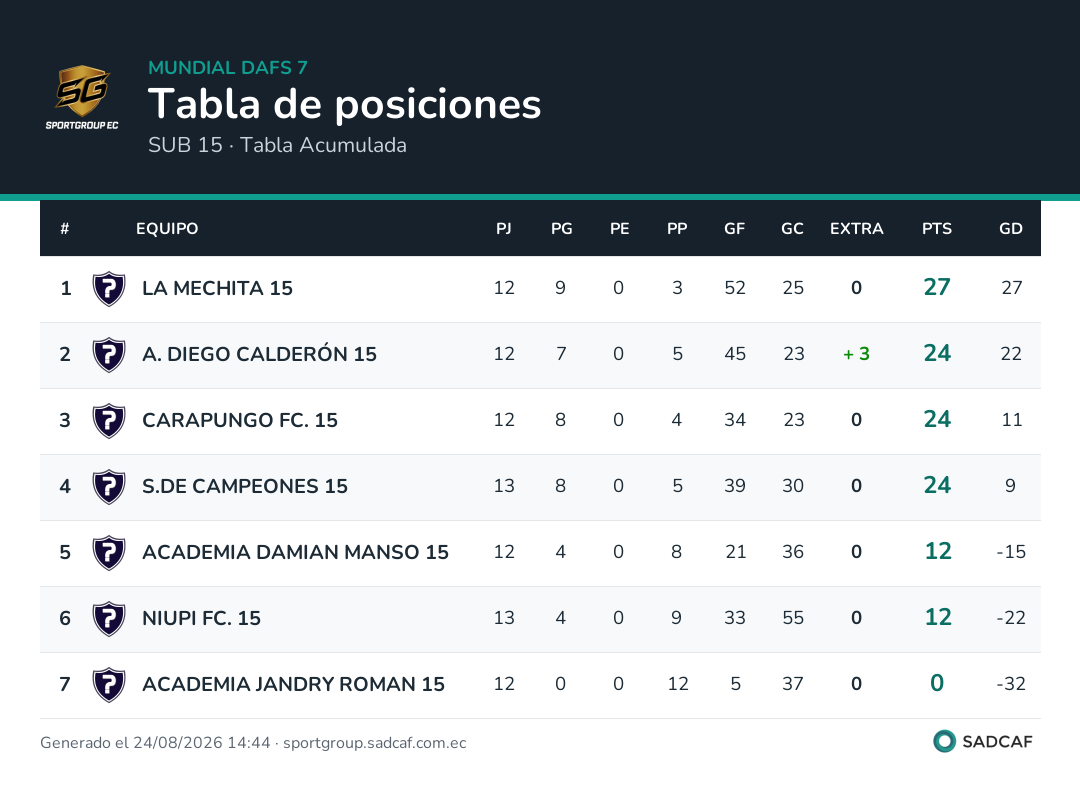The image size is (1080, 794).
Task: Click ACADEMIA DAMIAN MANSO 15 shield icon
Action: [109, 553]
